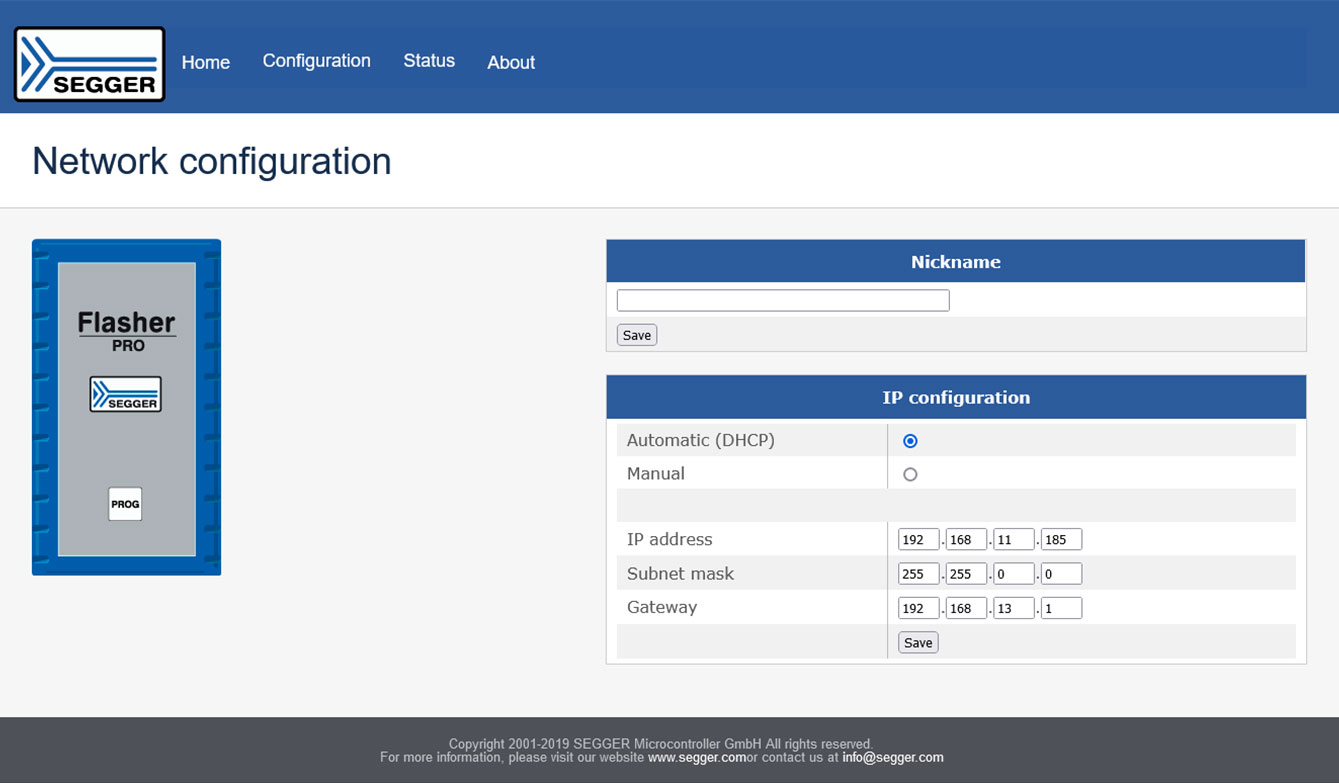Click the PROG button on the Flasher image
This screenshot has height=783, width=1339.
pyautogui.click(x=125, y=505)
